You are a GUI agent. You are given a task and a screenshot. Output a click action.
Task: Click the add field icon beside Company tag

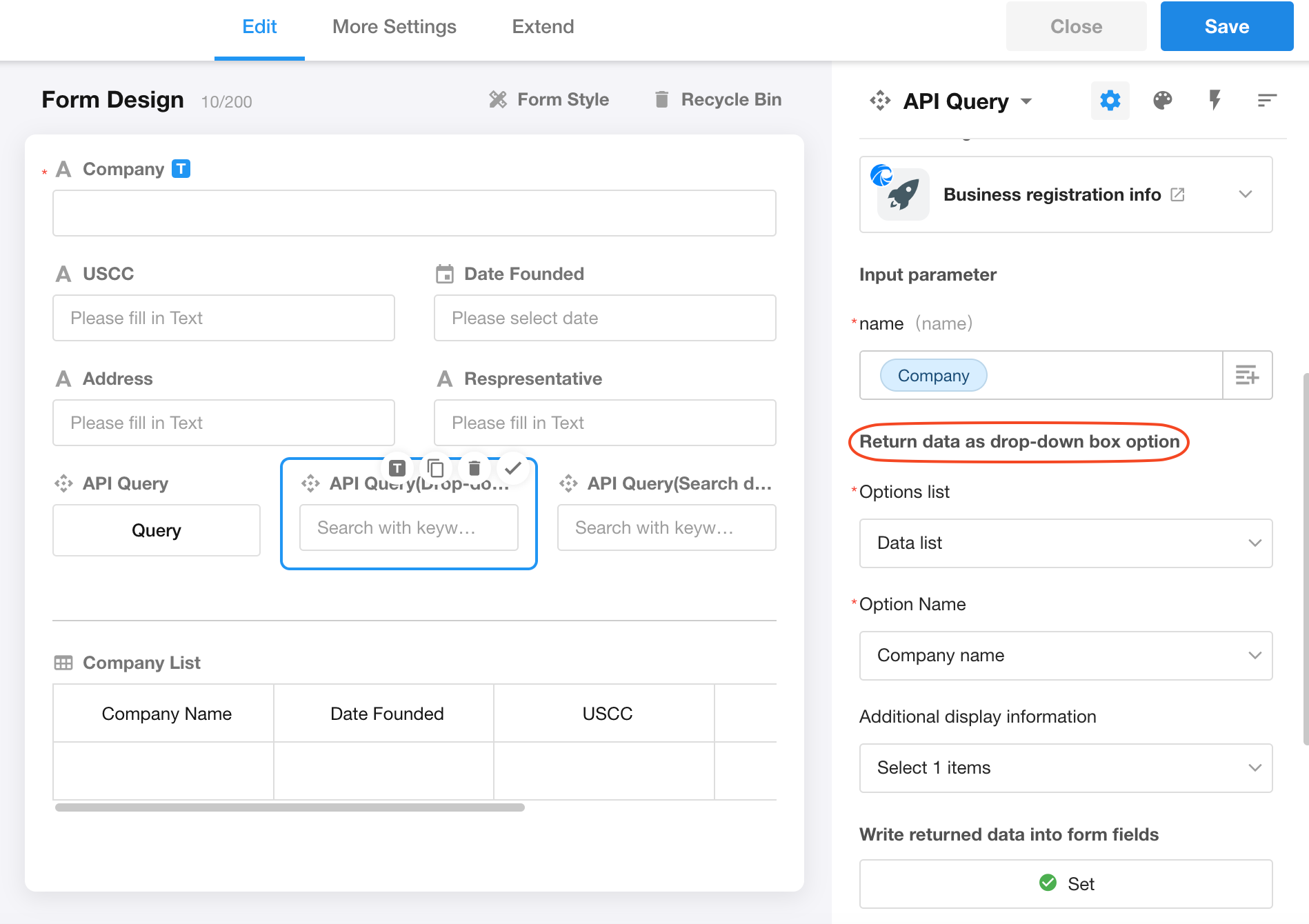(1247, 375)
